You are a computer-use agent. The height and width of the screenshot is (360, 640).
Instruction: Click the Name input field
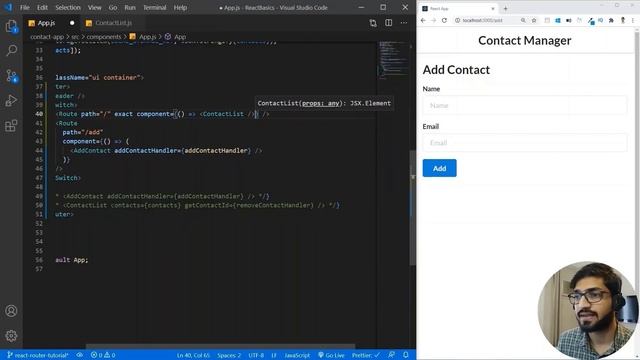524,105
